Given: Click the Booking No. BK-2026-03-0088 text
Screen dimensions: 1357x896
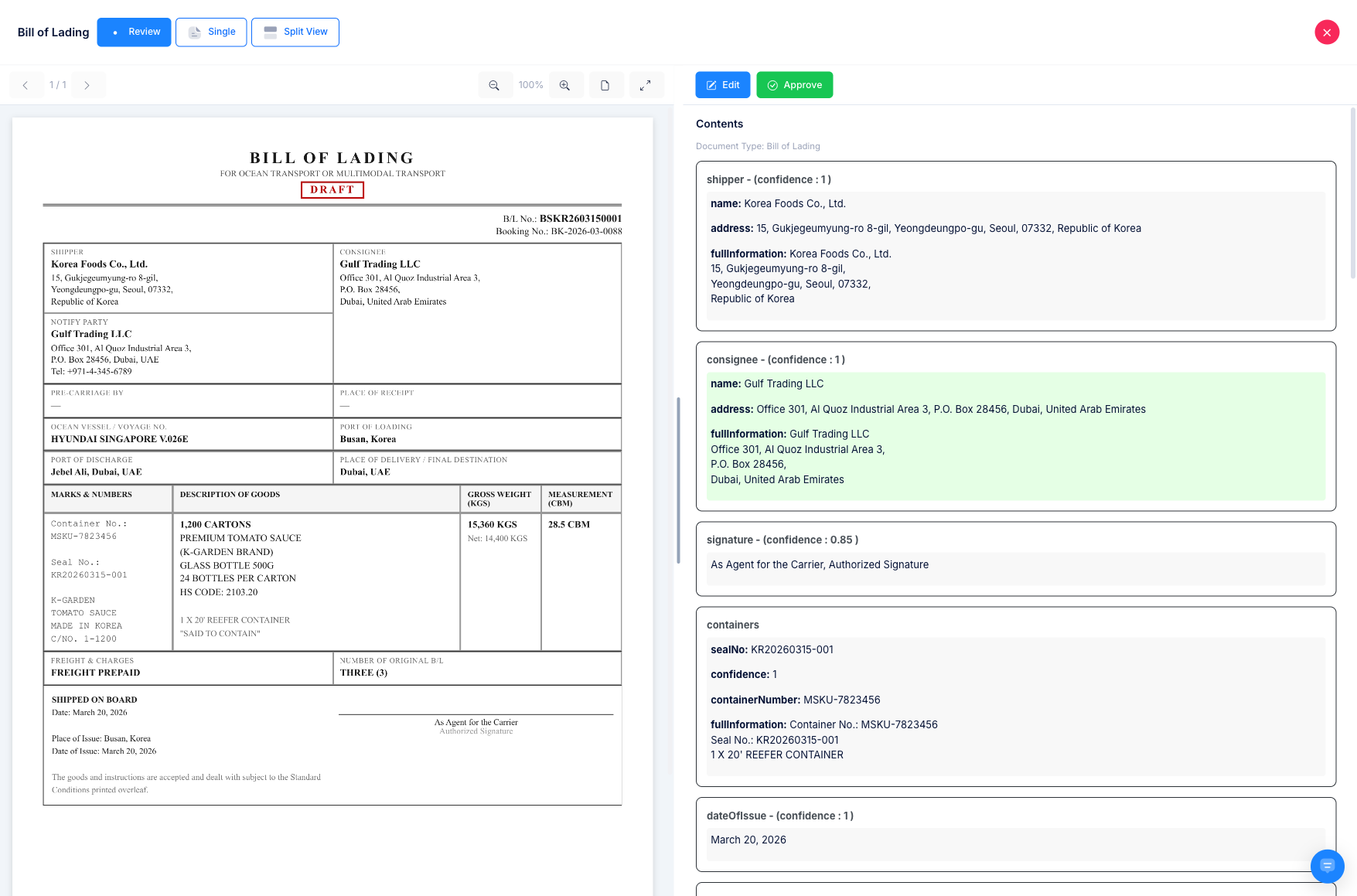Looking at the screenshot, I should [559, 231].
